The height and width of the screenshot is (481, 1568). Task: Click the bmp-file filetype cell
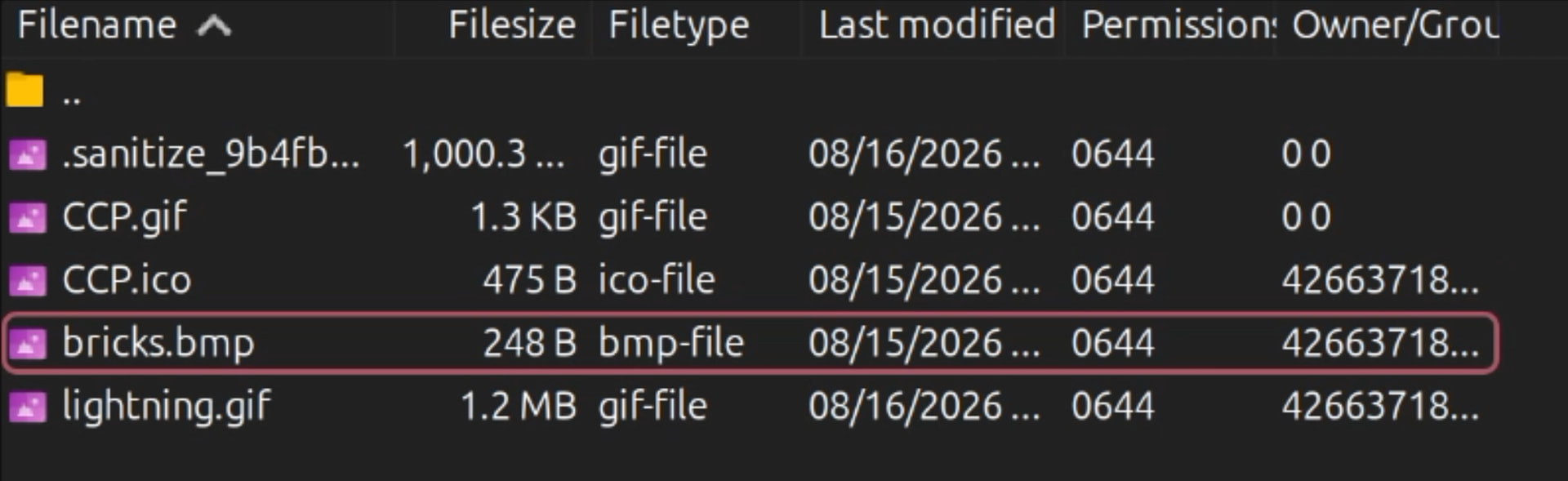tap(671, 343)
